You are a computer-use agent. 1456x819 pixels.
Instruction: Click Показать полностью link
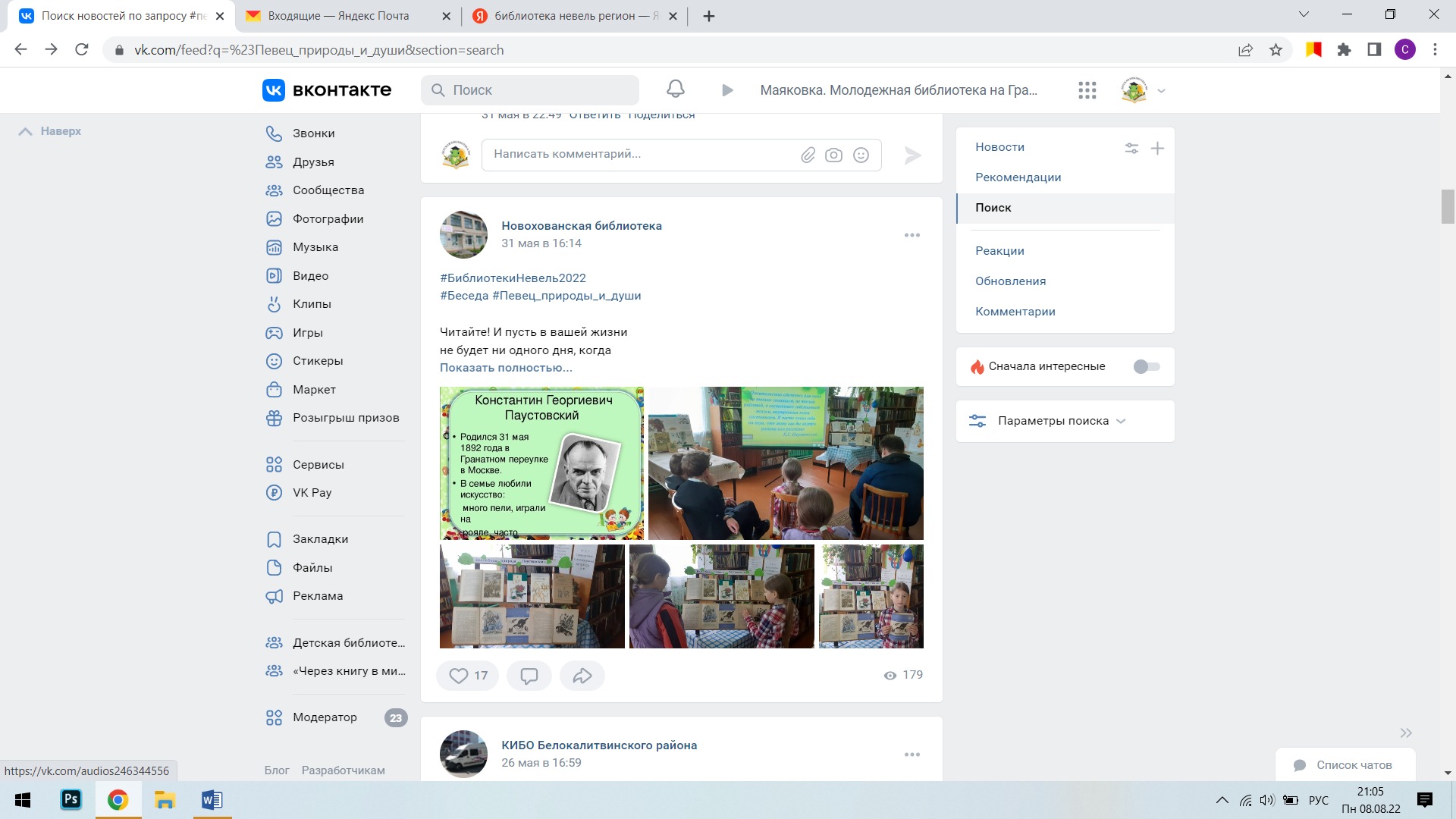(506, 368)
